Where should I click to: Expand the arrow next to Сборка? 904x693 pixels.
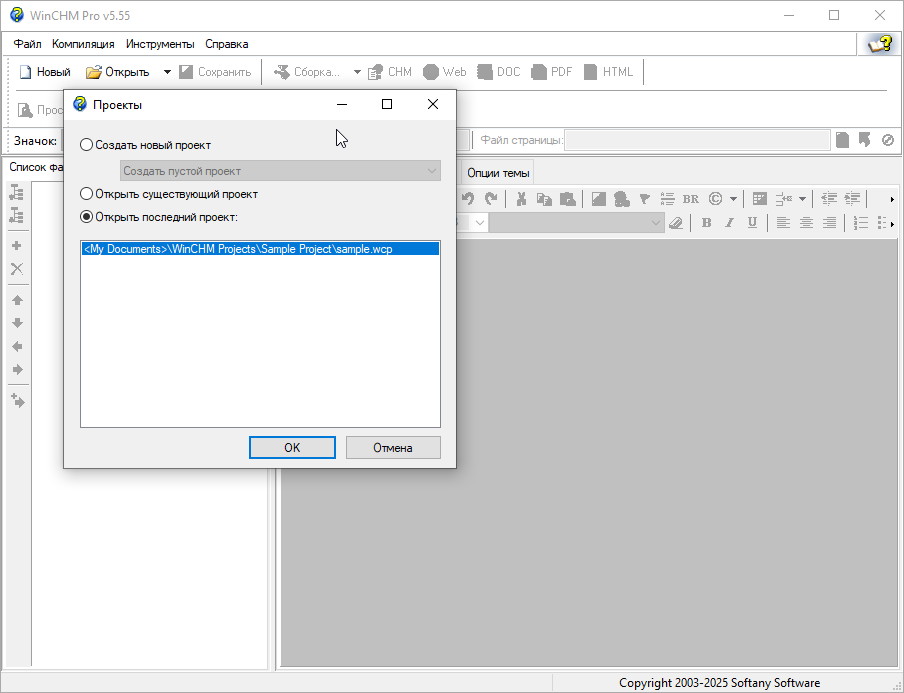(357, 72)
